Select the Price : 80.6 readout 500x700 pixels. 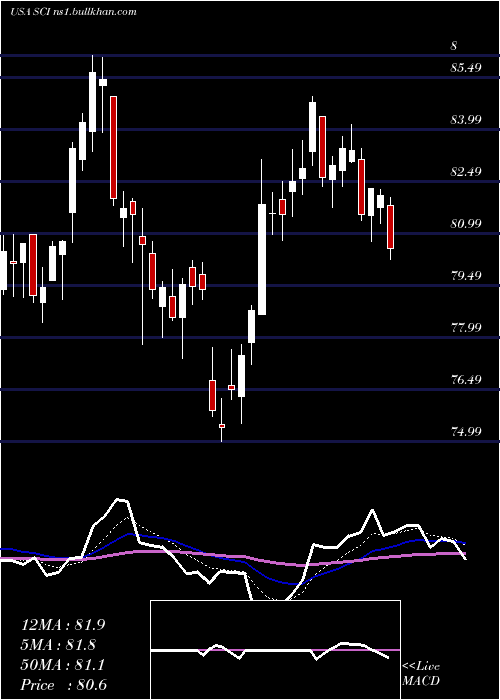64,685
